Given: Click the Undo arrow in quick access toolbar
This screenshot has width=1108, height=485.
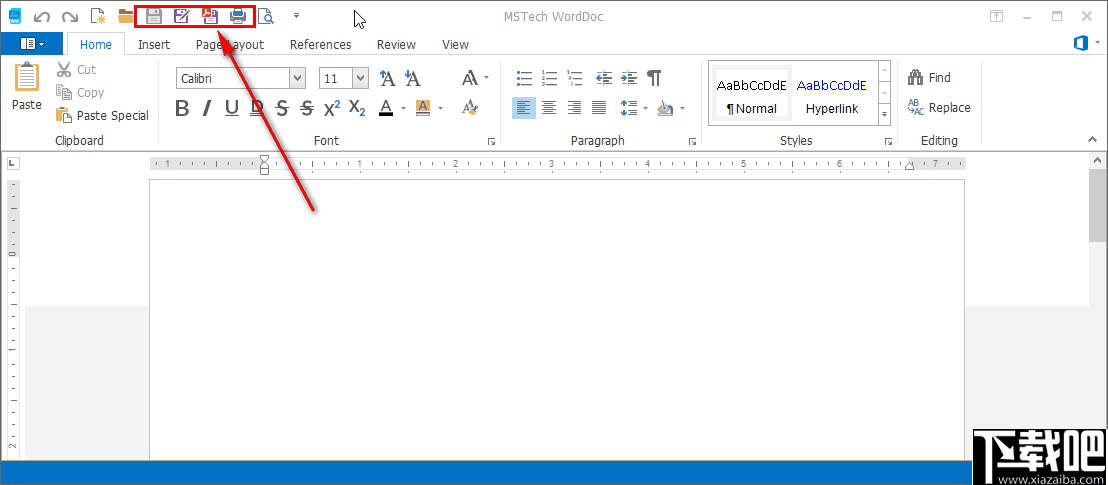Looking at the screenshot, I should click(x=42, y=16).
